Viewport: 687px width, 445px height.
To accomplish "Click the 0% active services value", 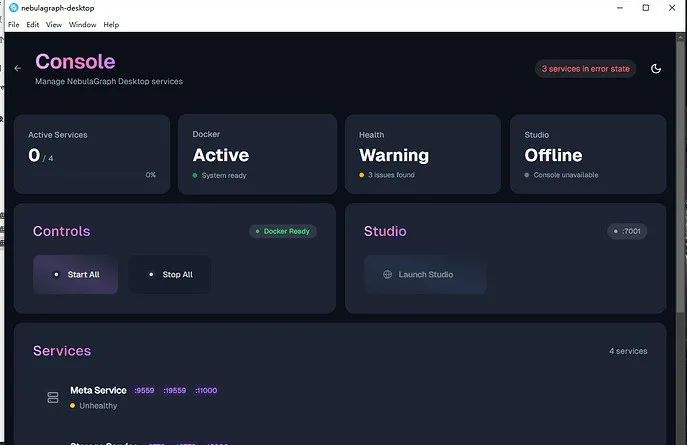I will 151,174.
